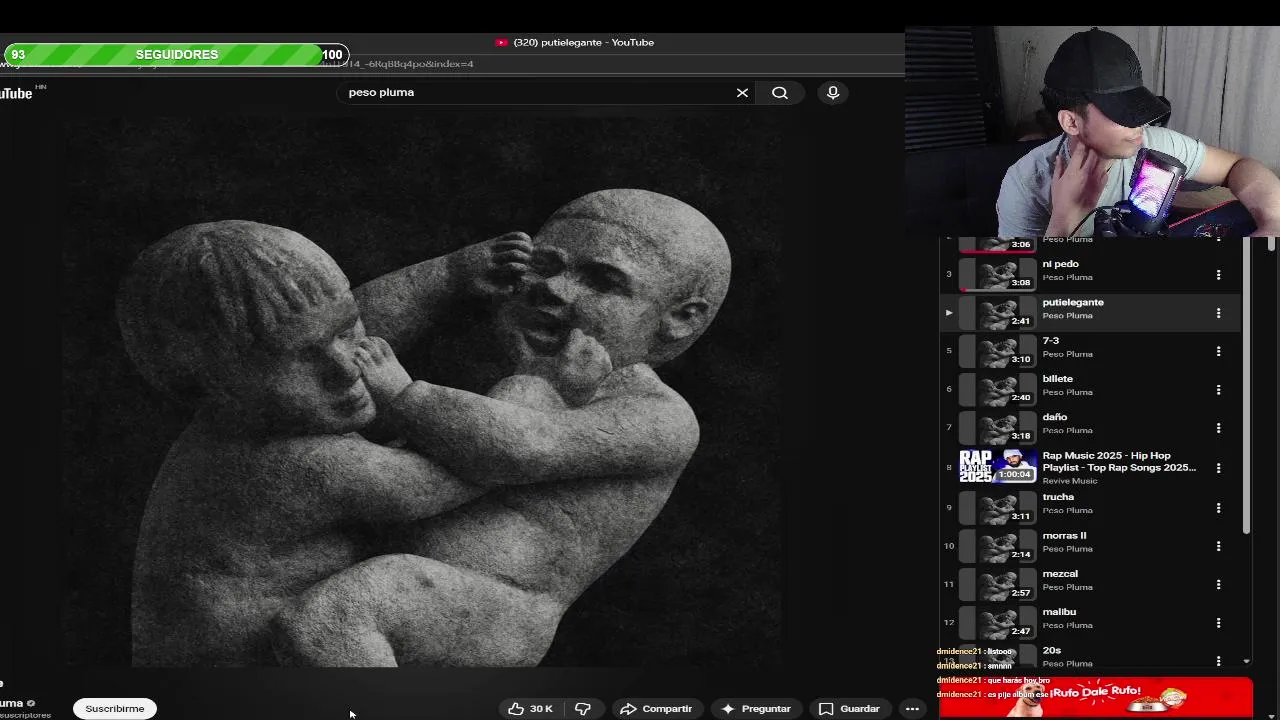Select the '7-3' thumbnail in playlist
This screenshot has width=1280, height=720.
[x=998, y=350]
